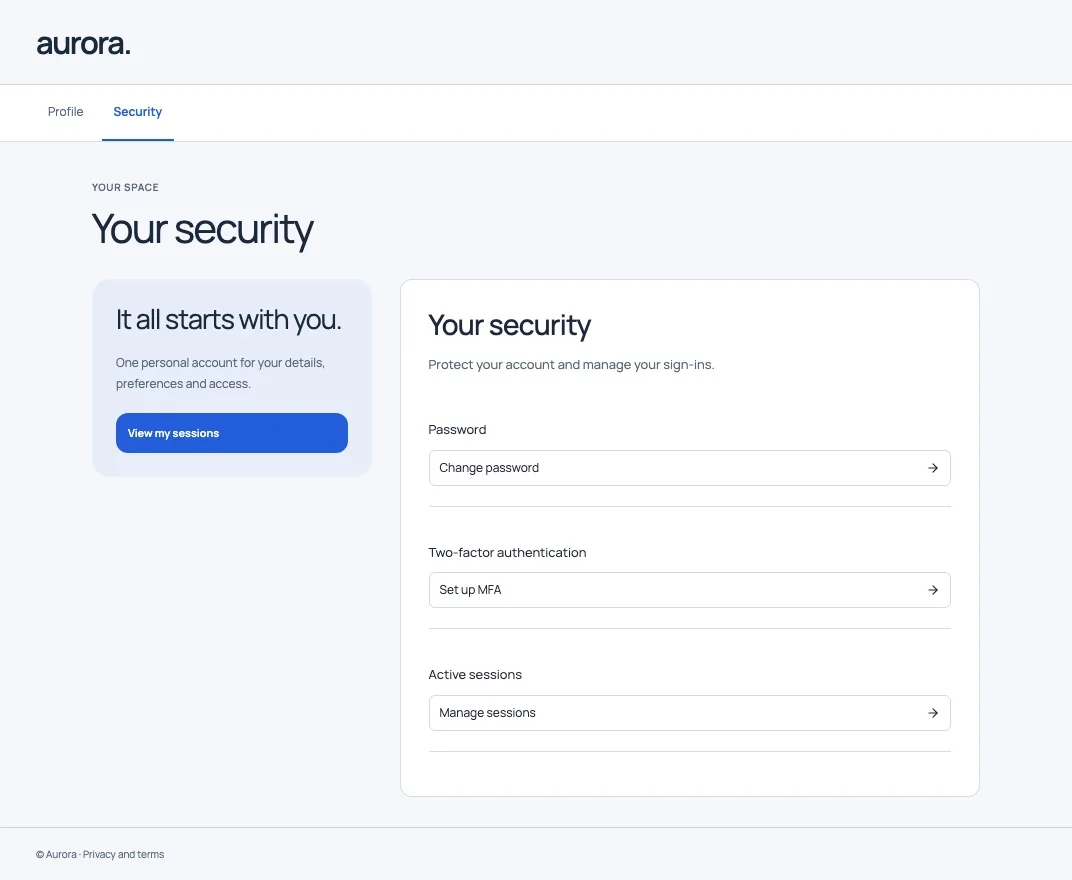Click the arrow icon next to Set up MFA
Screen dimensions: 1072x880
point(933,589)
